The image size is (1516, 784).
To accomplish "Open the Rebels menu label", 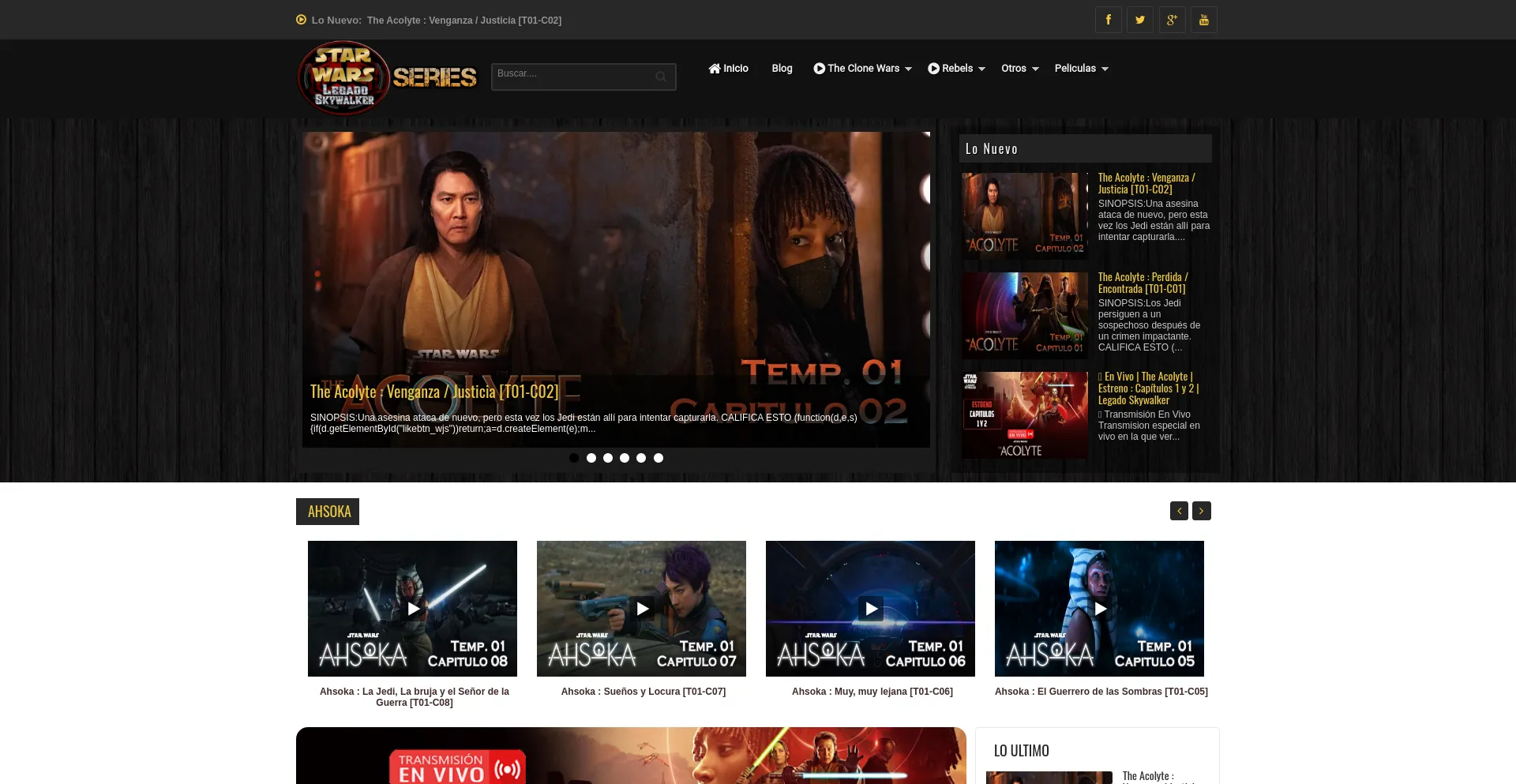I will click(957, 69).
